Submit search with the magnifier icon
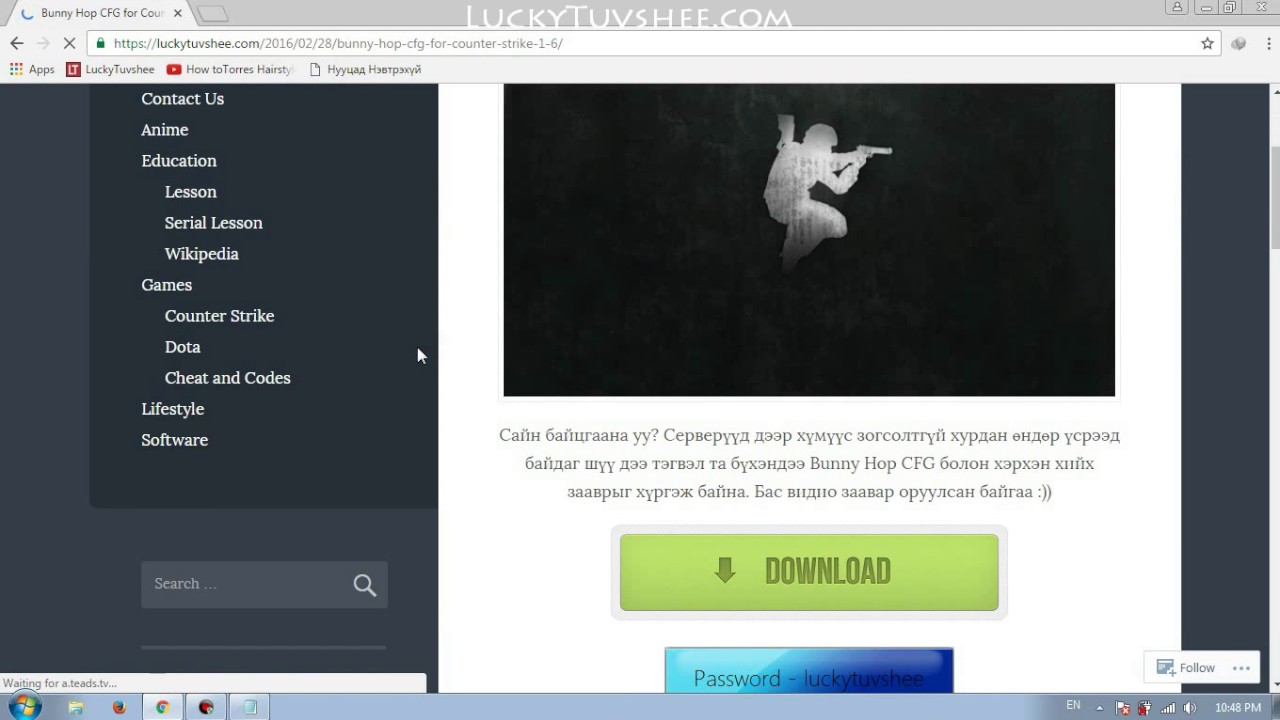1280x720 pixels. click(x=365, y=584)
